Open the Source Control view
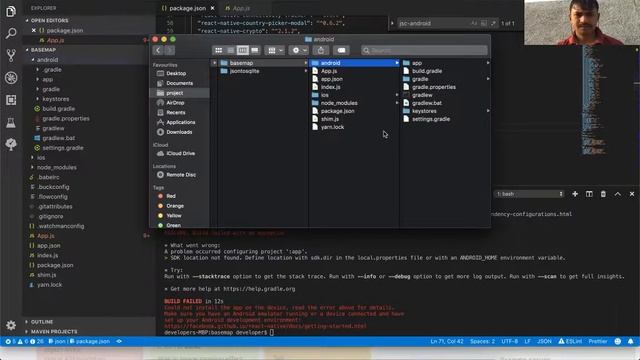640x360 pixels. [x=11, y=55]
